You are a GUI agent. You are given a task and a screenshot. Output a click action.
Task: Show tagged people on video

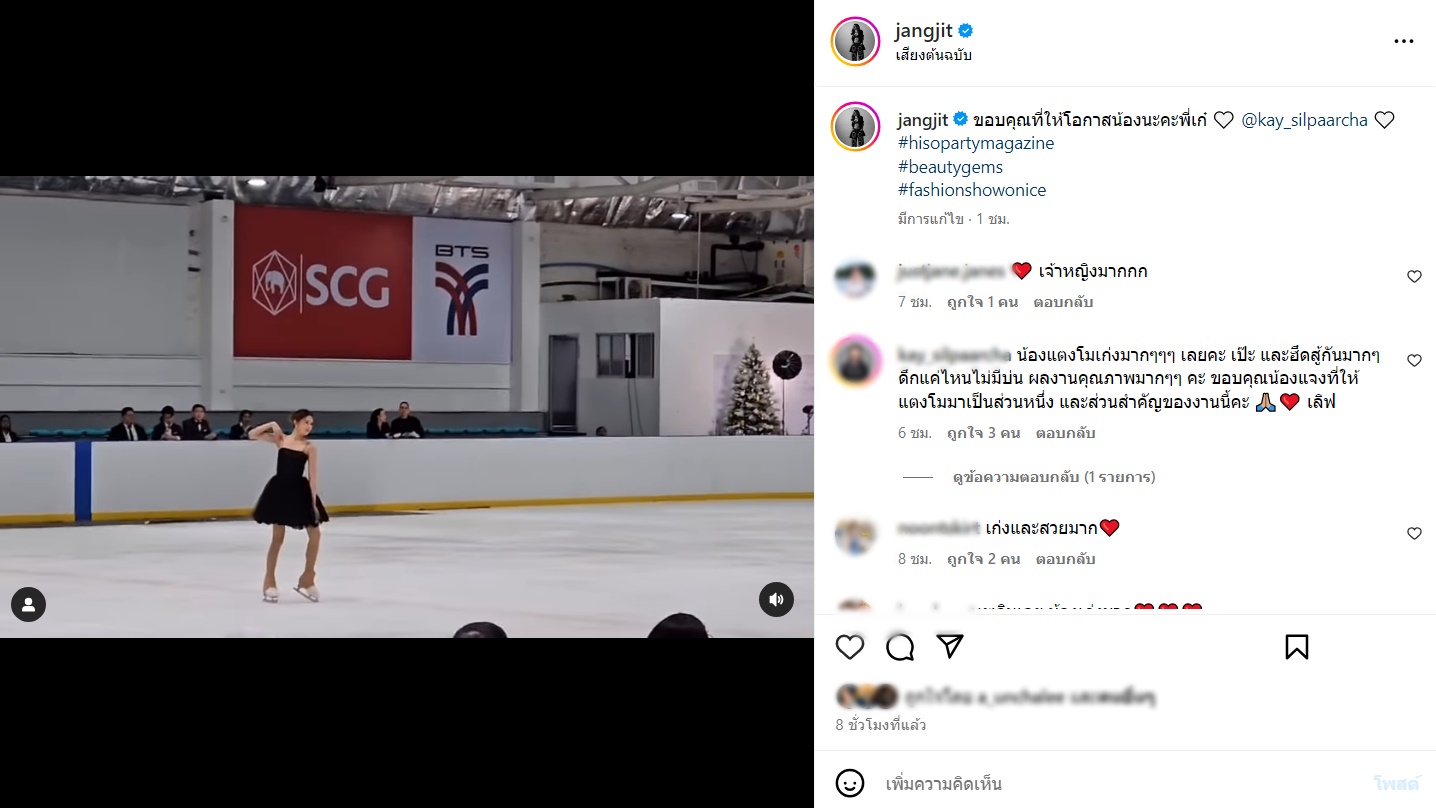coord(28,604)
